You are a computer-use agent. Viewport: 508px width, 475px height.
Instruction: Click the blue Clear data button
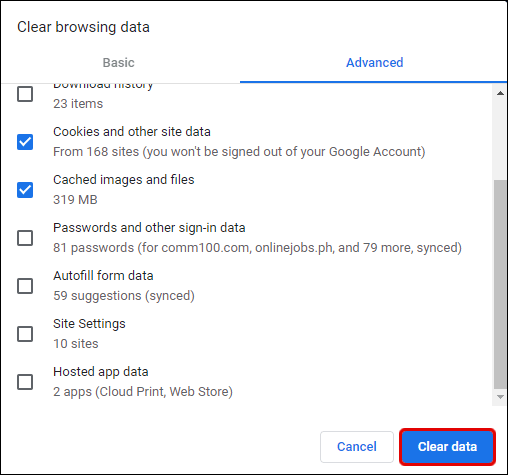447,447
